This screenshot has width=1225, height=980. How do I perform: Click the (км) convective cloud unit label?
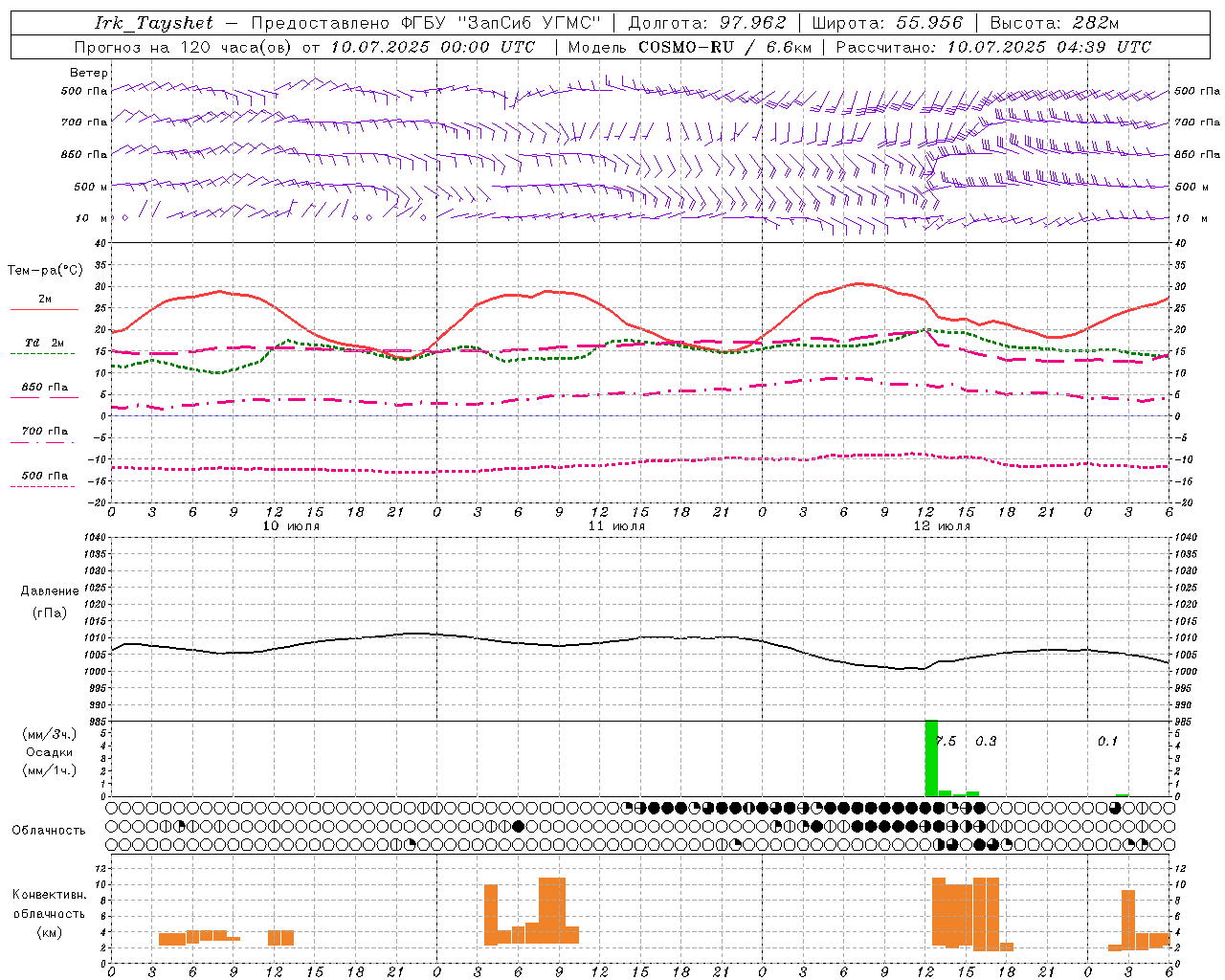click(50, 932)
